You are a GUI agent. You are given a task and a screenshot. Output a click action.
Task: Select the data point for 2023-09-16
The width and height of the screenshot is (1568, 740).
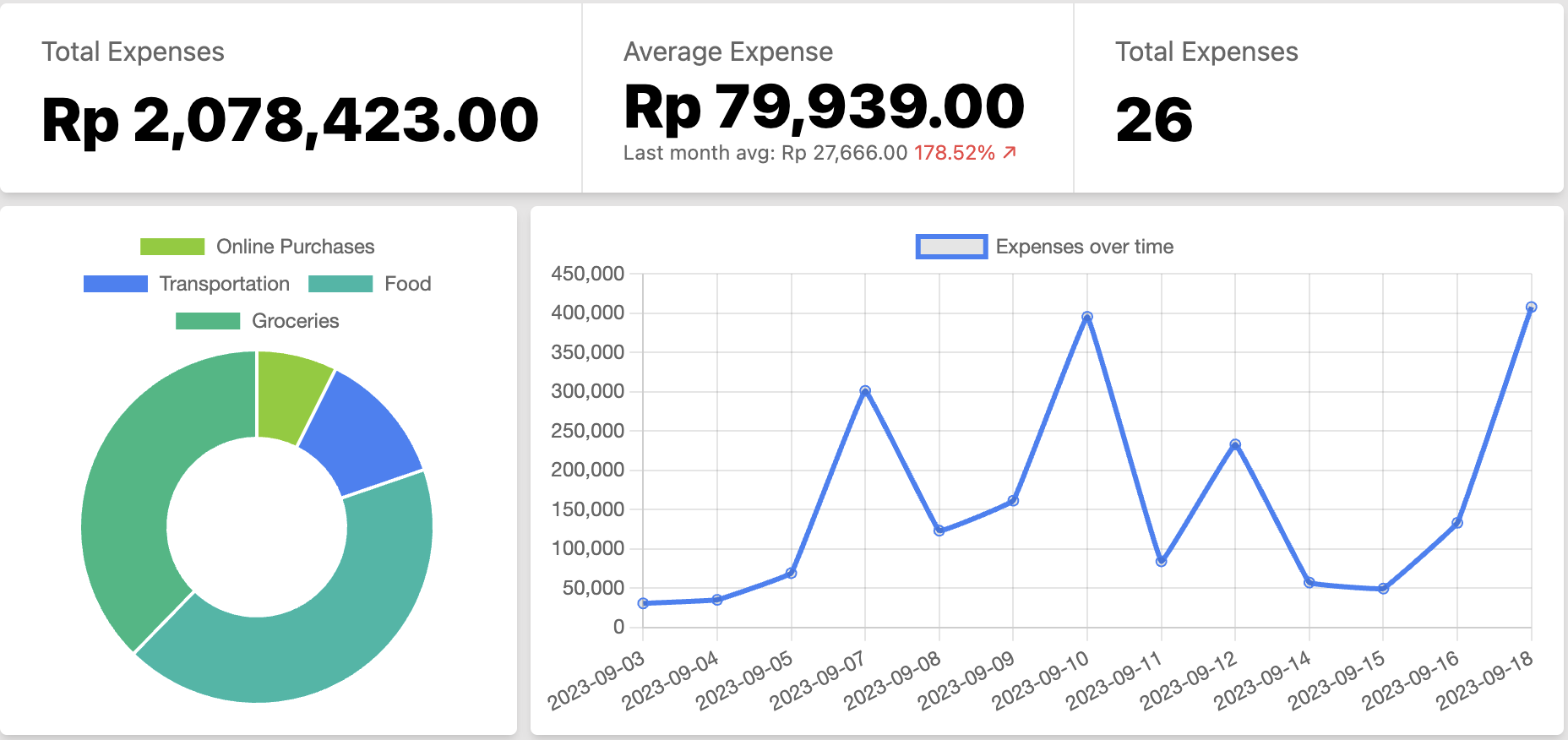tap(1457, 523)
